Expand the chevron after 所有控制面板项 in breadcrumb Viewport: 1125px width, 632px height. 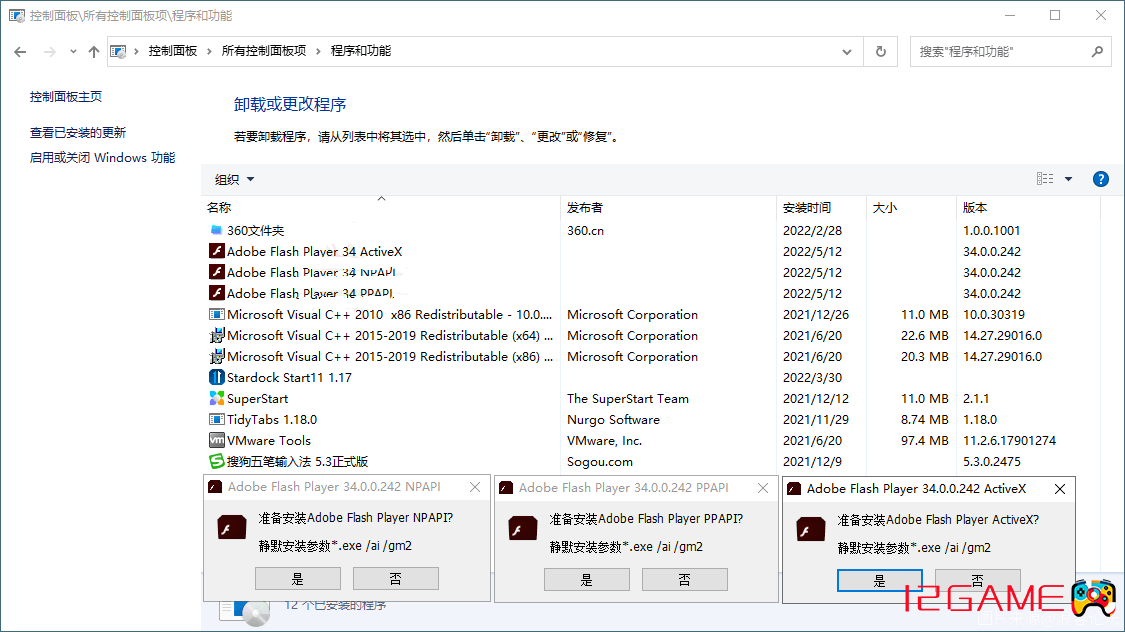(x=318, y=52)
